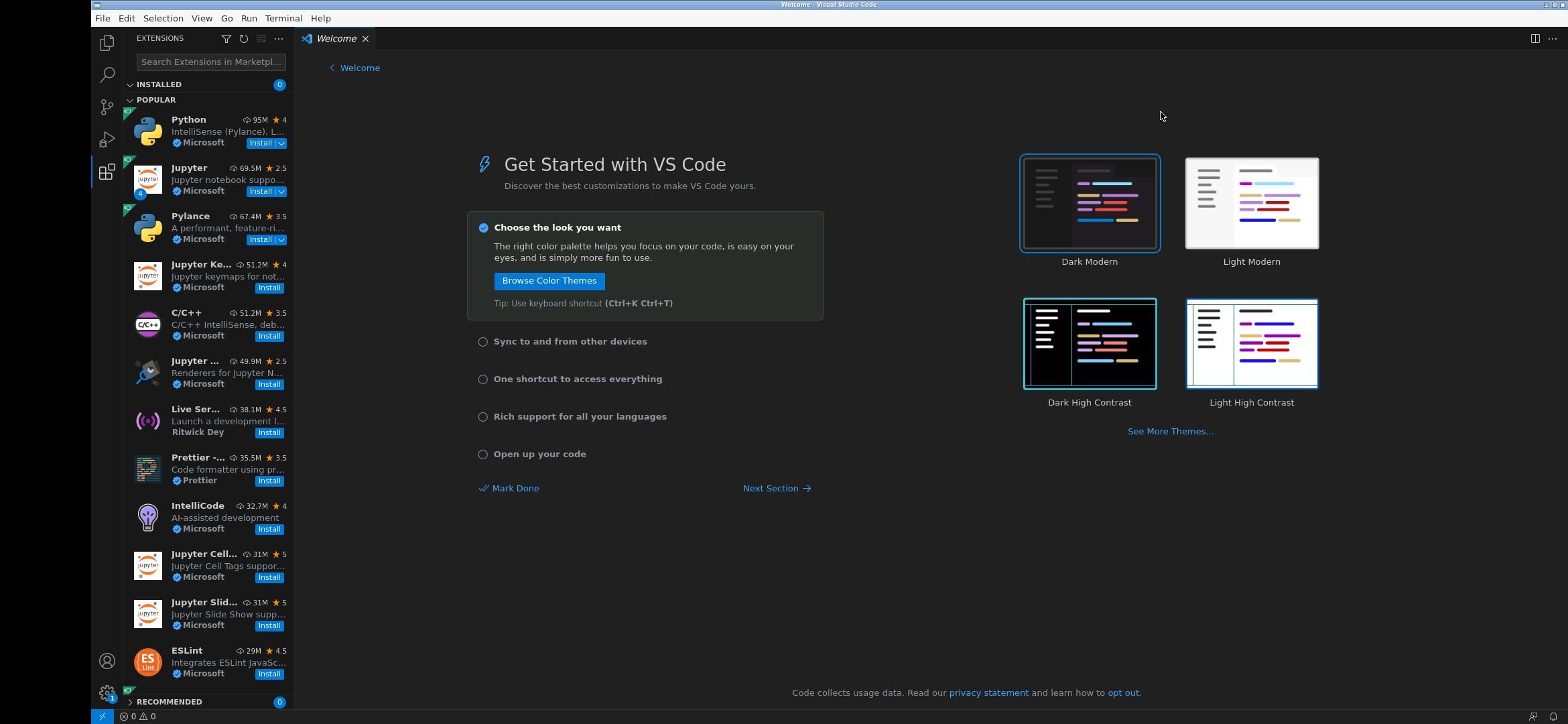The image size is (1568, 724).
Task: Choose the Dark High Contrast theme preview
Action: [1090, 344]
